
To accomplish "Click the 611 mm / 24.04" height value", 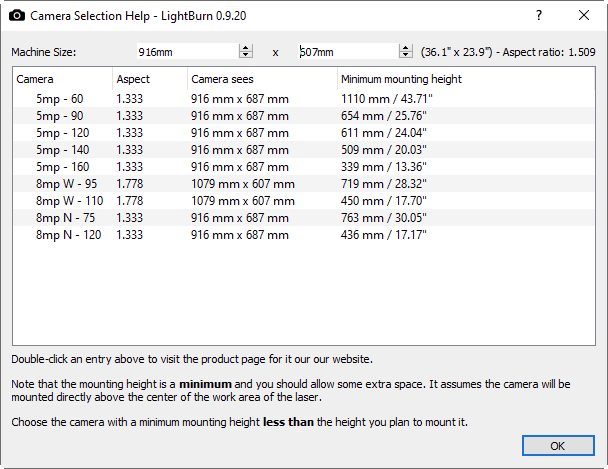I will pyautogui.click(x=383, y=133).
